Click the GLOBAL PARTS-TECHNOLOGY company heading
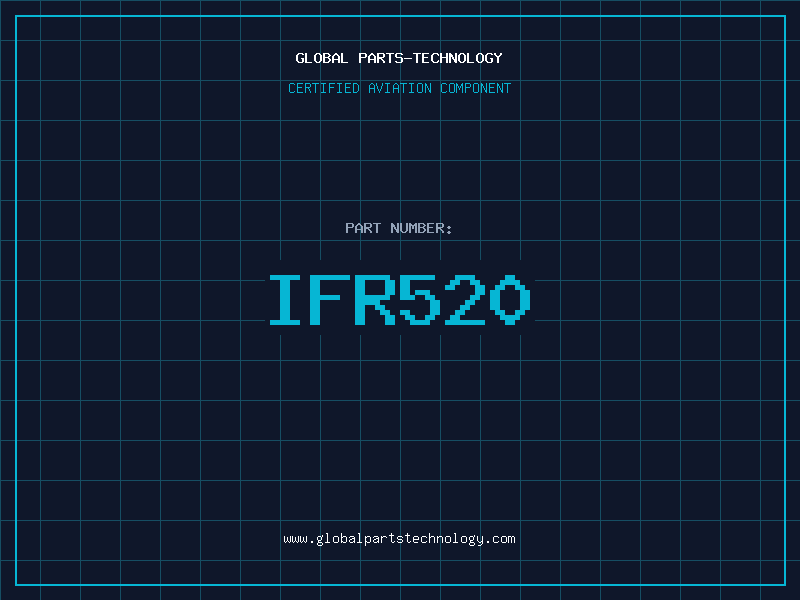The width and height of the screenshot is (800, 600). click(399, 58)
